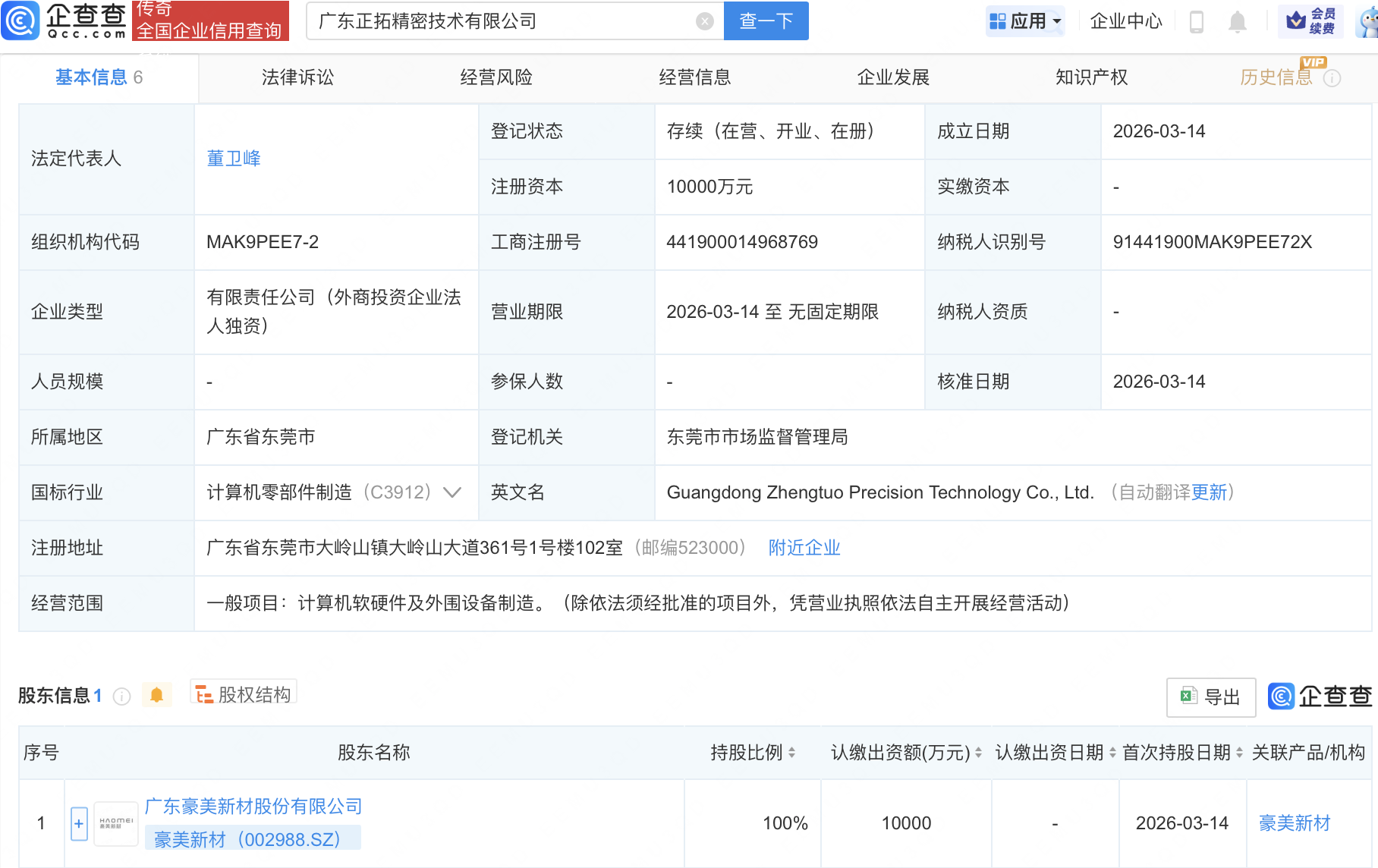The height and width of the screenshot is (868, 1378).
Task: Open legal representative 董卫峰 profile link
Action: point(233,159)
